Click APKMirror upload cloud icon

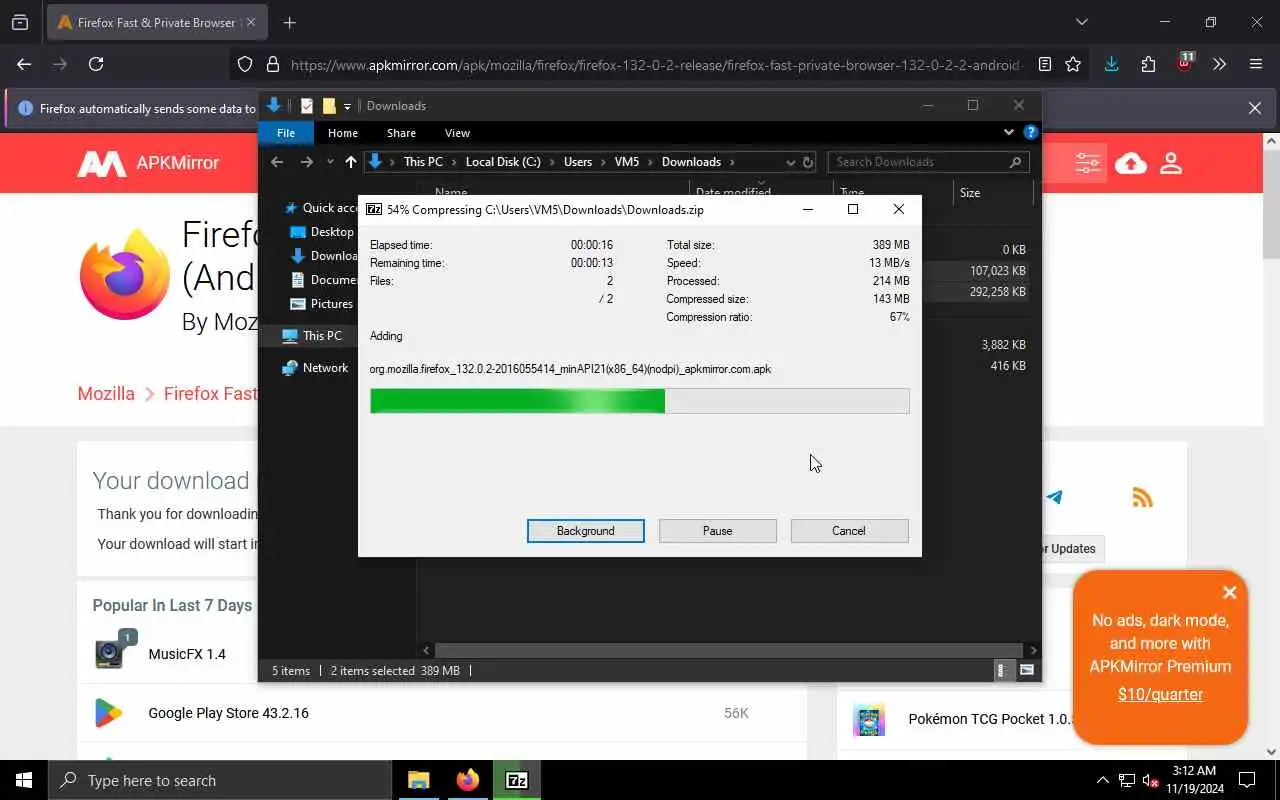pos(1131,163)
